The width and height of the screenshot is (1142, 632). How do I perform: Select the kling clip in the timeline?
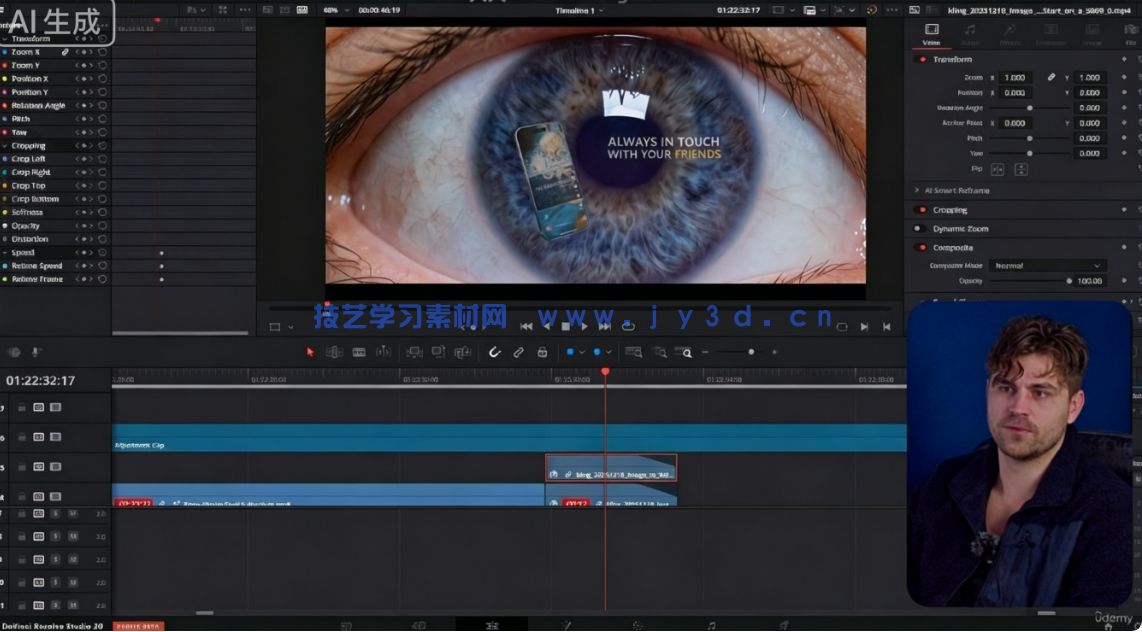[x=610, y=467]
